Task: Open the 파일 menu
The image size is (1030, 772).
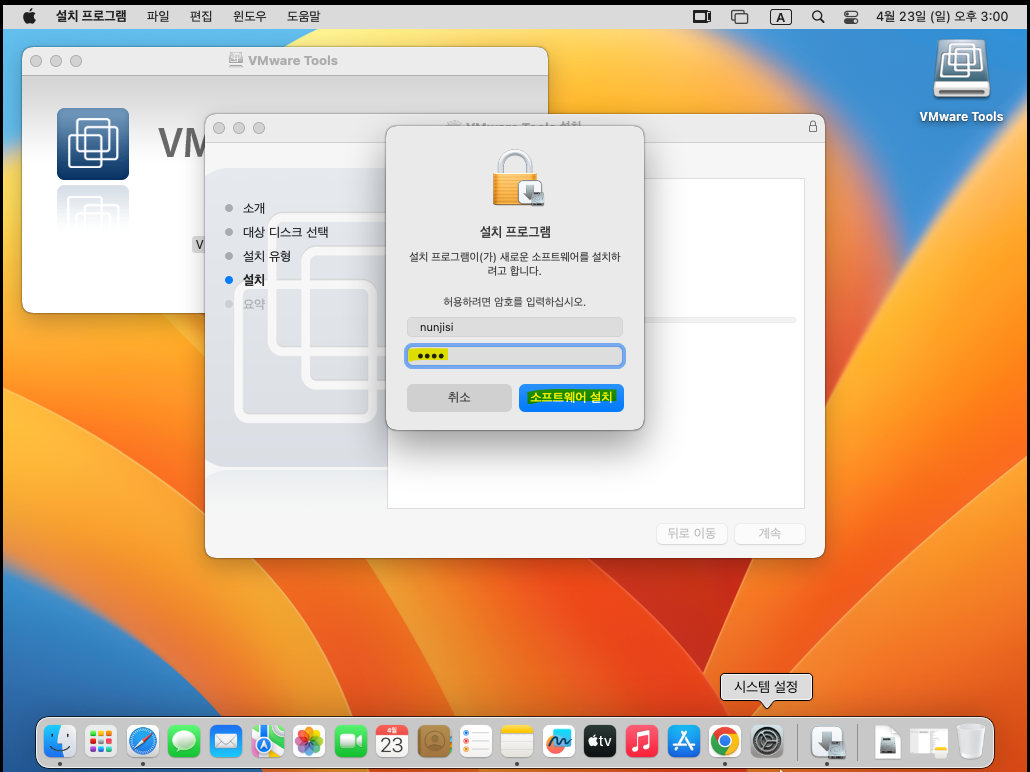Action: [158, 16]
